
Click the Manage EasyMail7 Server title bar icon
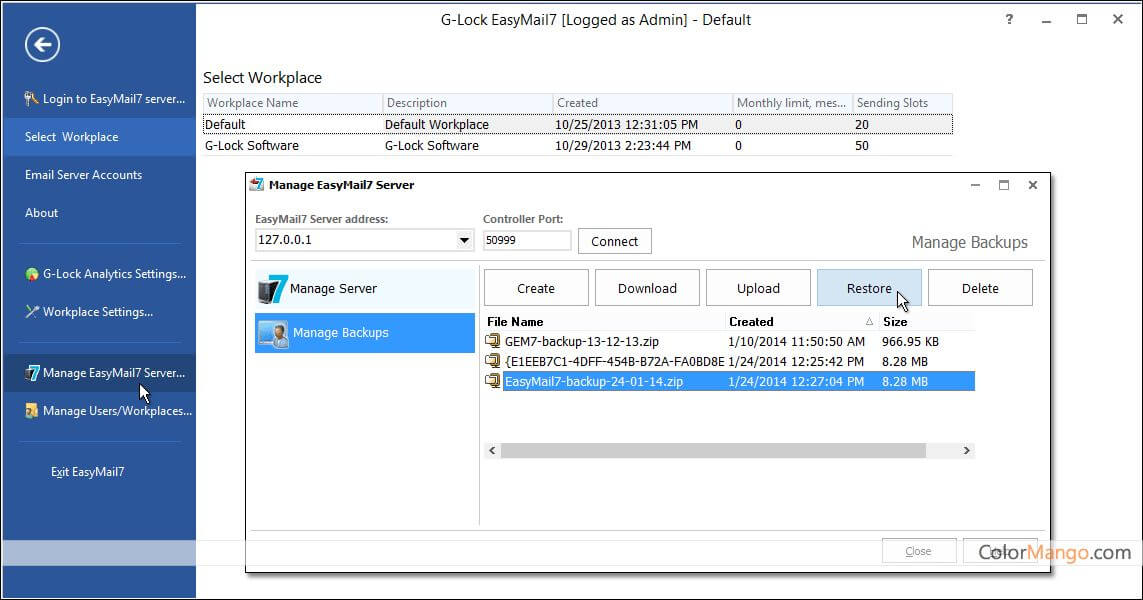(257, 184)
